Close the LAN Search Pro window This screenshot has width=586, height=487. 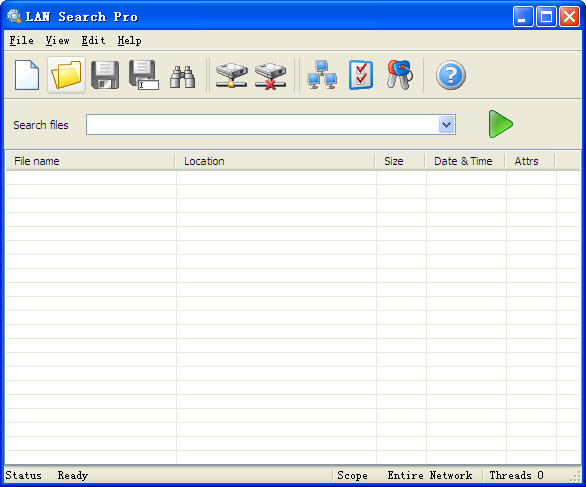coord(569,16)
